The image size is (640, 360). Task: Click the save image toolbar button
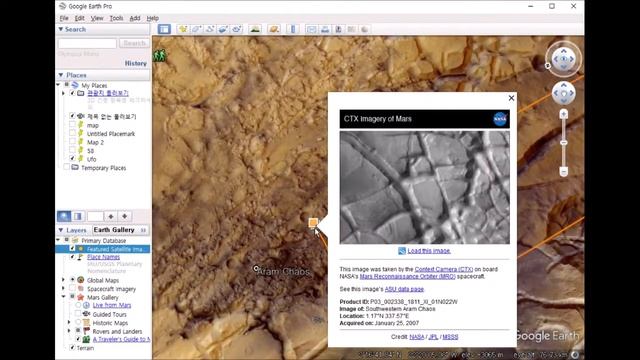tap(338, 29)
